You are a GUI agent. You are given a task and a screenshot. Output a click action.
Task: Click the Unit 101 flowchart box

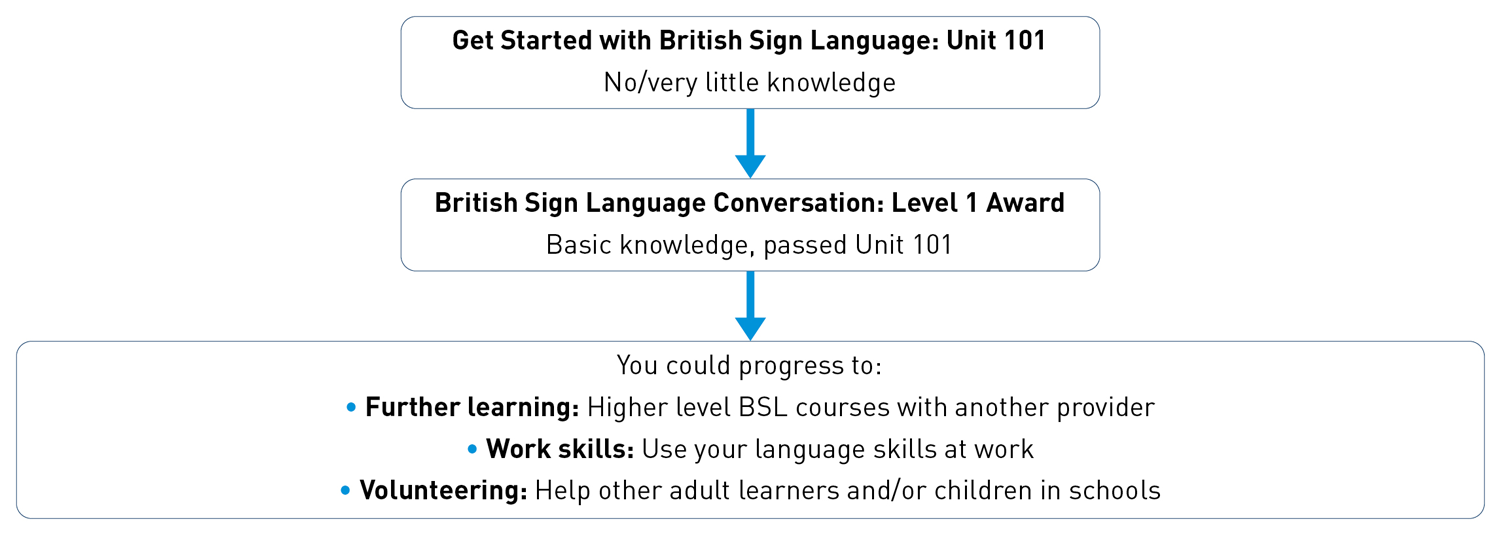[x=750, y=62]
